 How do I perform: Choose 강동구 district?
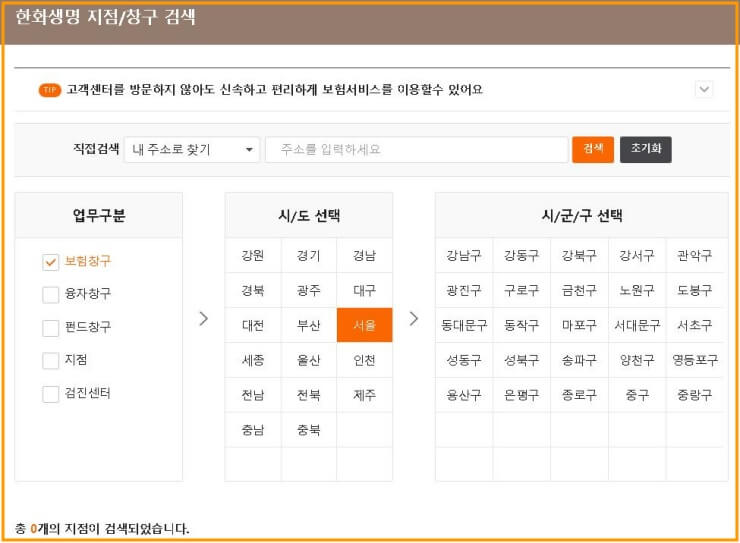tap(521, 255)
